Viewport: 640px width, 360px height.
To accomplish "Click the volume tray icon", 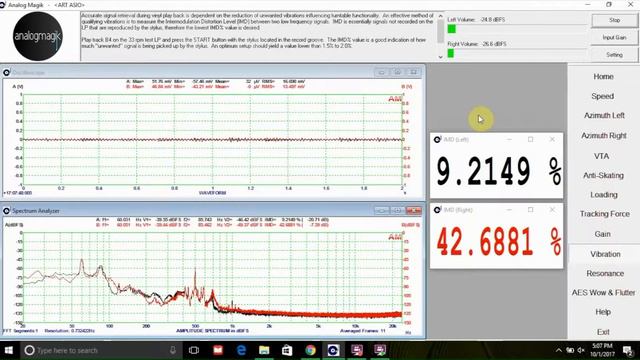I will point(581,350).
